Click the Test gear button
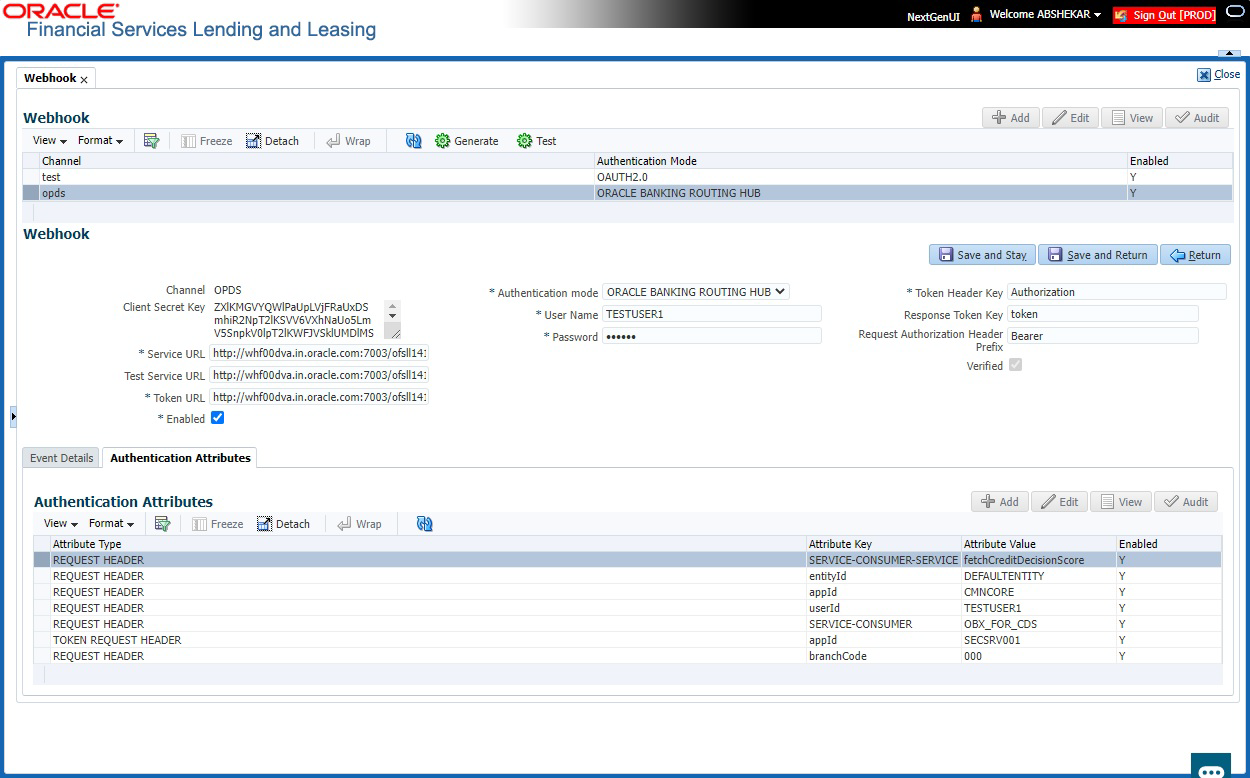The image size is (1250, 778). point(537,141)
